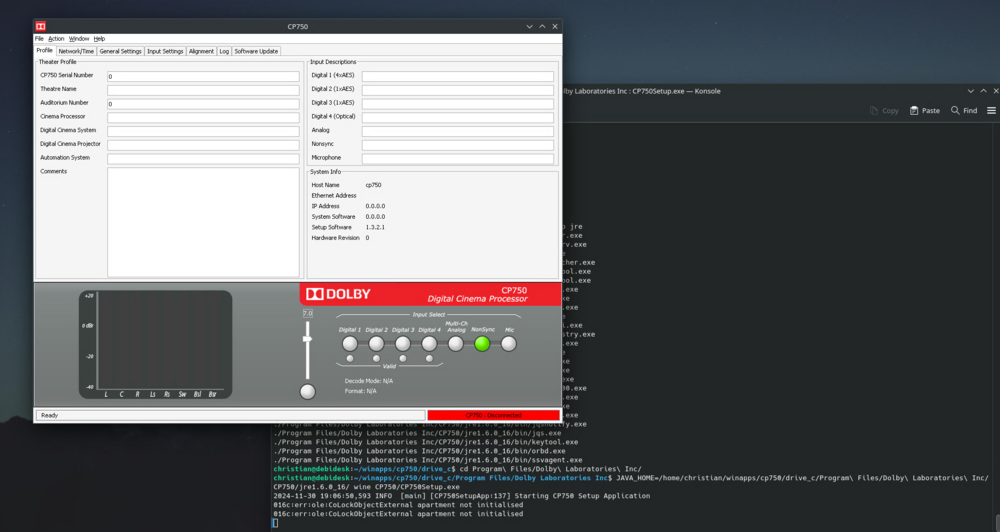The width and height of the screenshot is (1000, 532).
Task: Select the Multi-Ch Analog input button
Action: [x=456, y=344]
